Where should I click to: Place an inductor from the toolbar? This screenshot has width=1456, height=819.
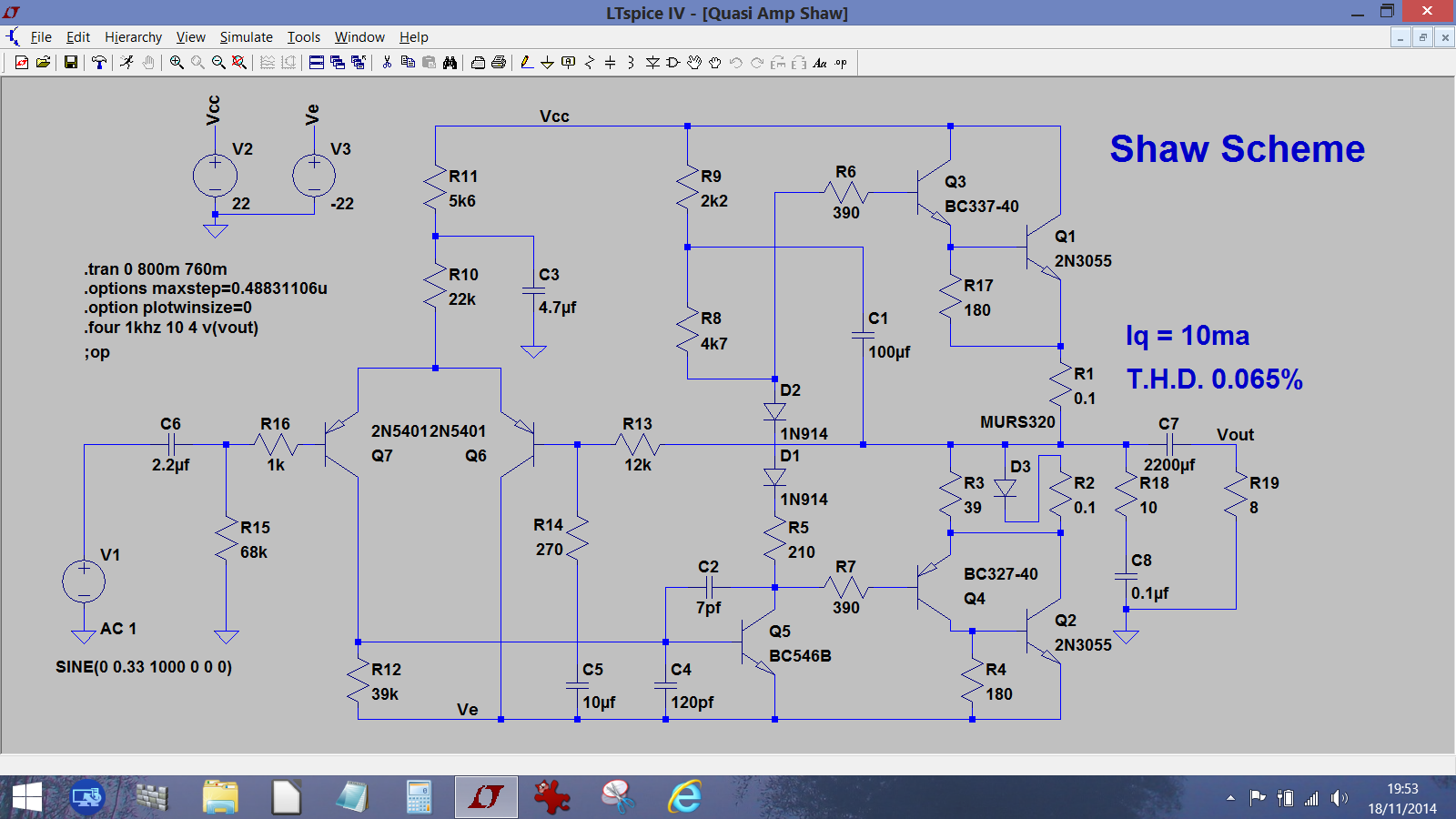[x=631, y=63]
